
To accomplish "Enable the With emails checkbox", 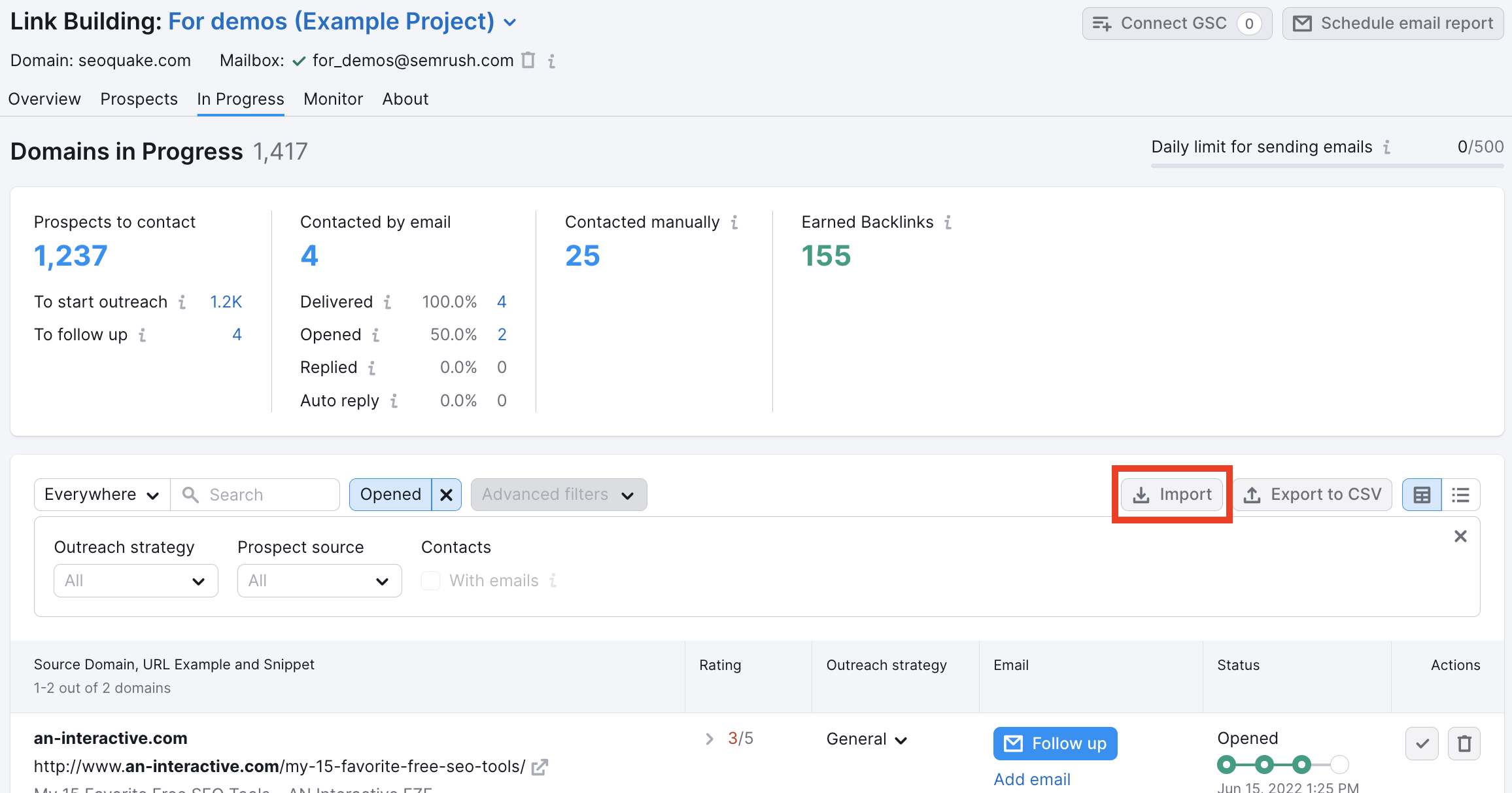I will (431, 580).
